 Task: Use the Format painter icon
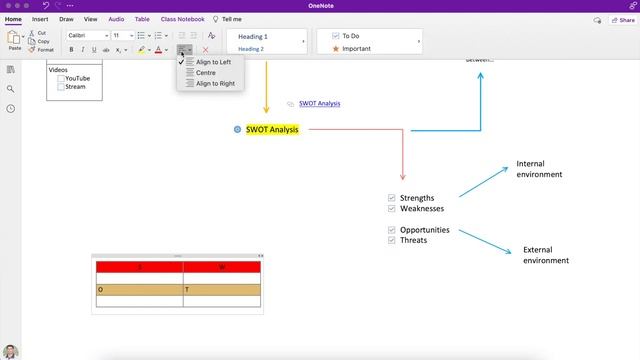(32, 50)
